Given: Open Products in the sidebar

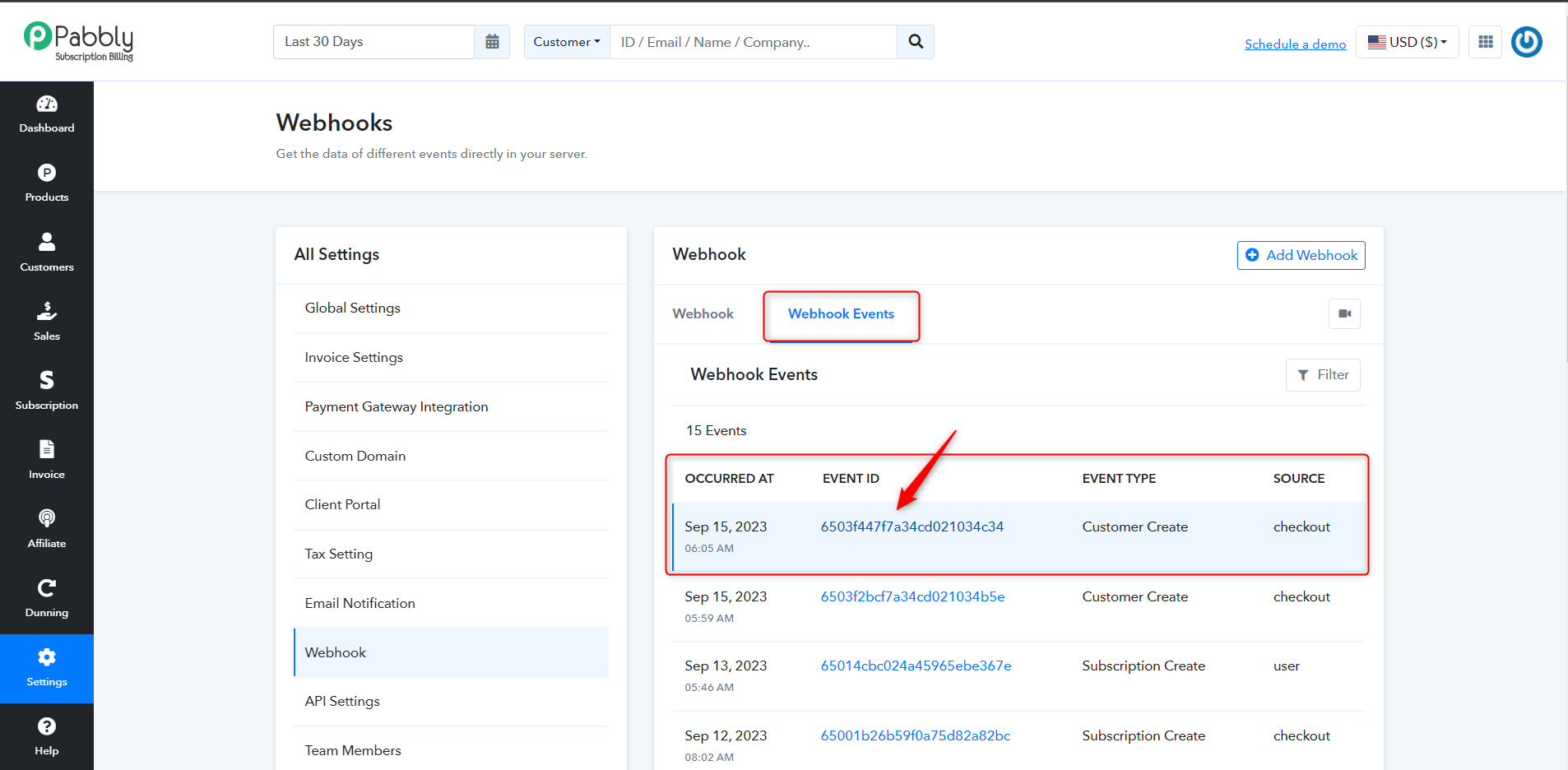Looking at the screenshot, I should click(x=47, y=183).
